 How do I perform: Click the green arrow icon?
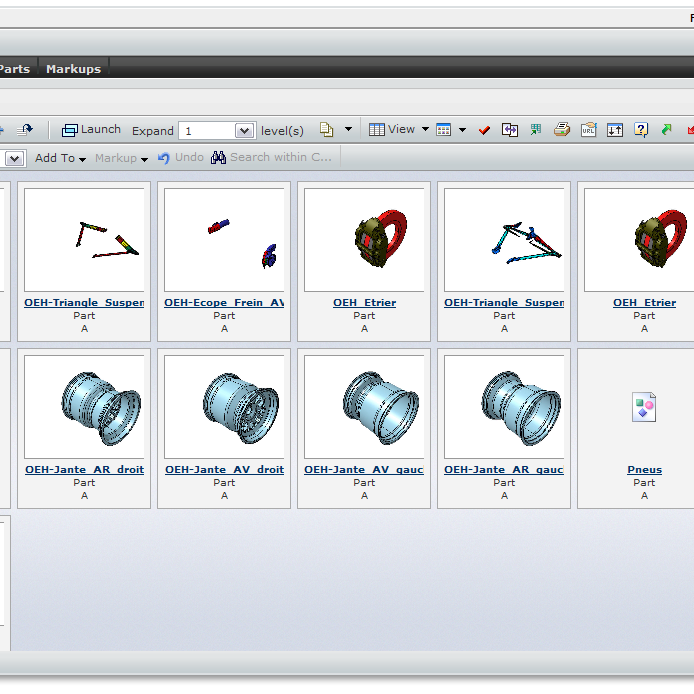tap(666, 130)
